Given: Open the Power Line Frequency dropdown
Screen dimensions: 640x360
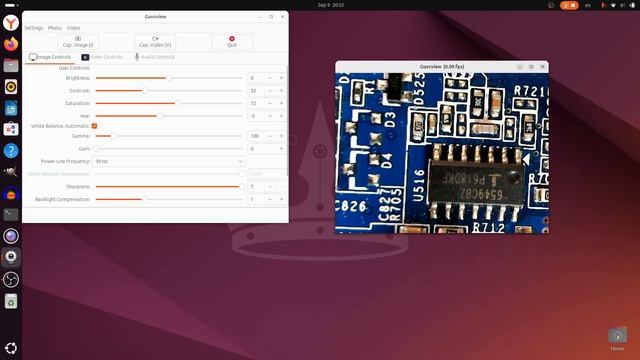Looking at the screenshot, I should (169, 161).
